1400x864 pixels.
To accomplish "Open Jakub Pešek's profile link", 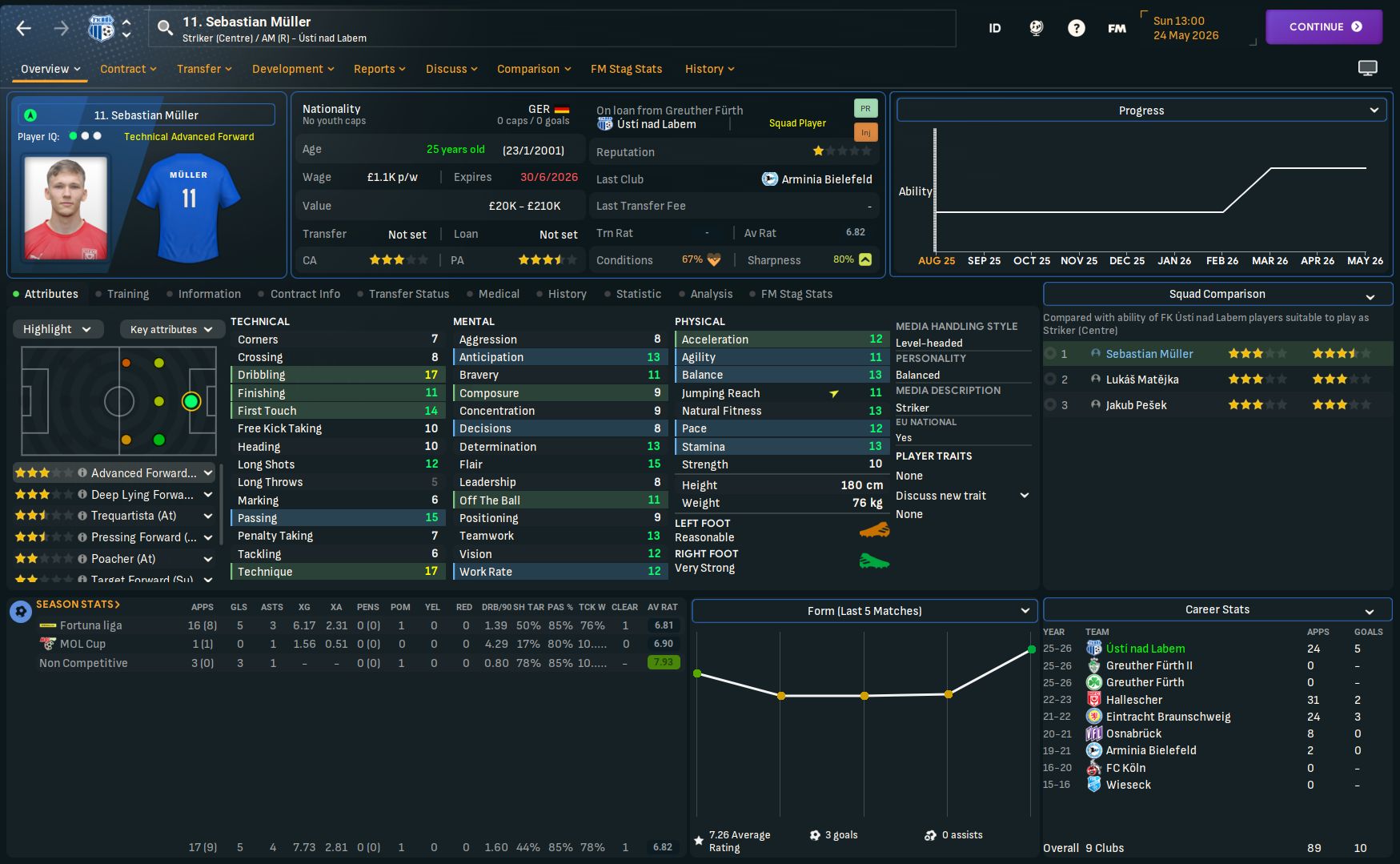I will click(1136, 405).
